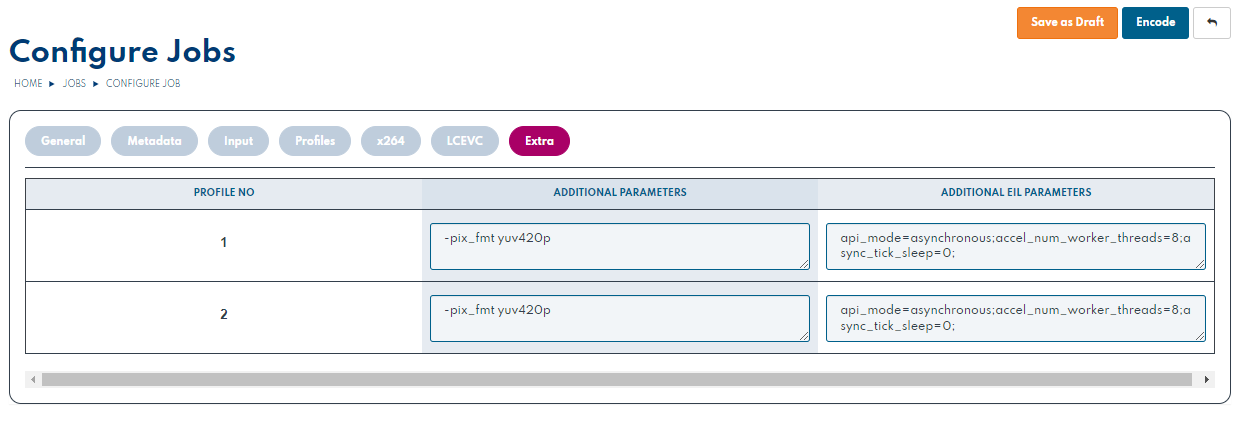The image size is (1245, 435).
Task: Click the CONFIGURE JOB breadcrumb
Action: coord(143,84)
